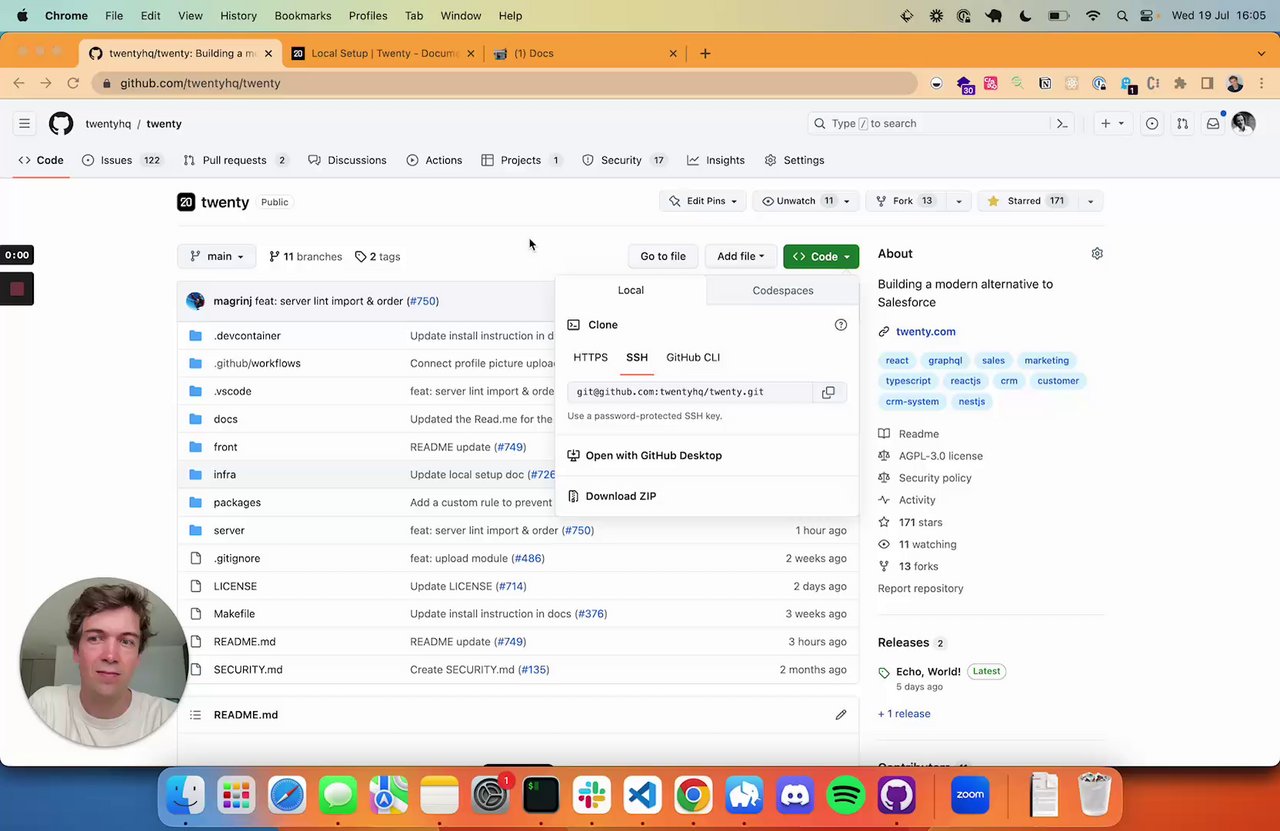
Task: Open the GitHub hamburger navigation menu
Action: 24,123
